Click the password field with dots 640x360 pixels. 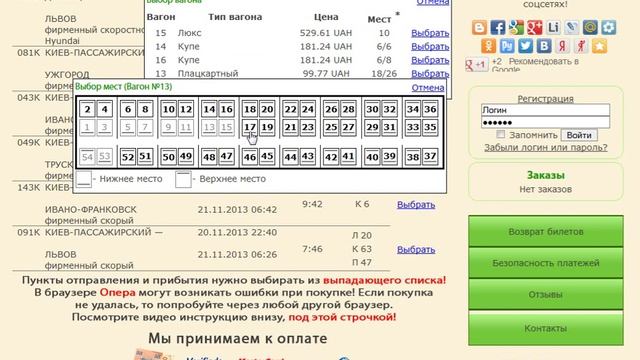point(545,122)
